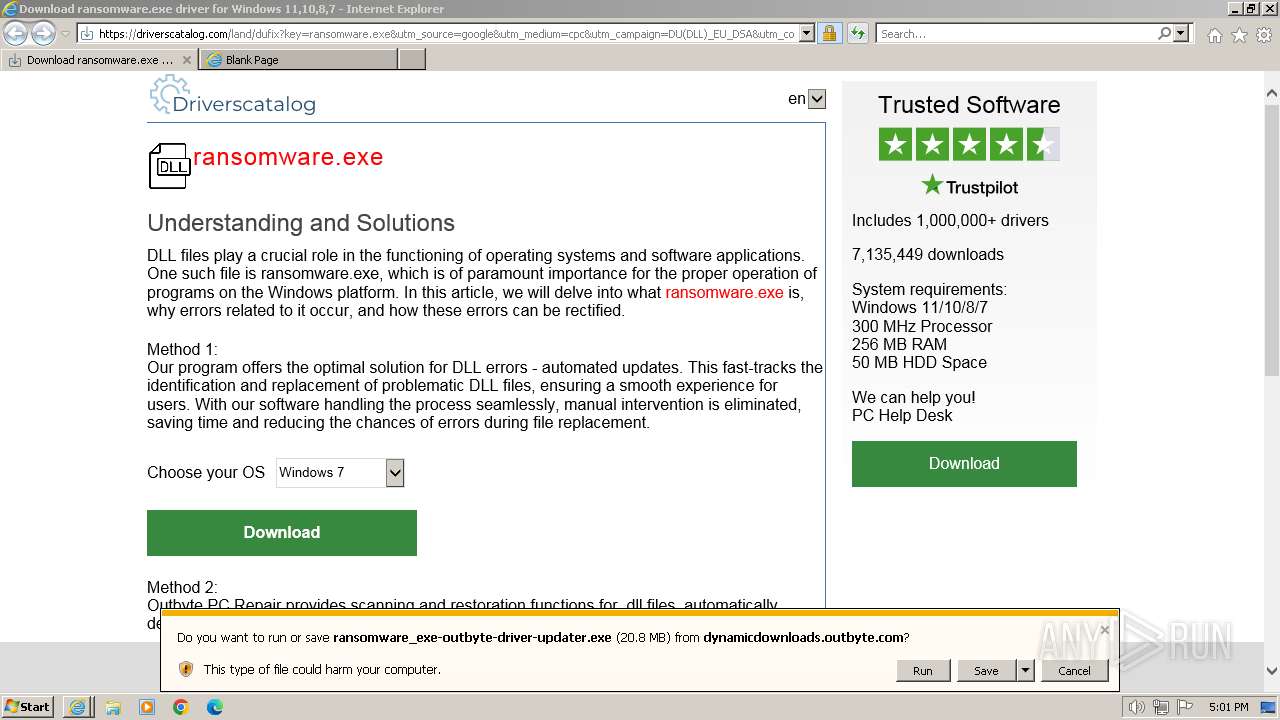The image size is (1280, 720).
Task: Click the taskbar clock showing 5:01 PM
Action: point(1228,707)
